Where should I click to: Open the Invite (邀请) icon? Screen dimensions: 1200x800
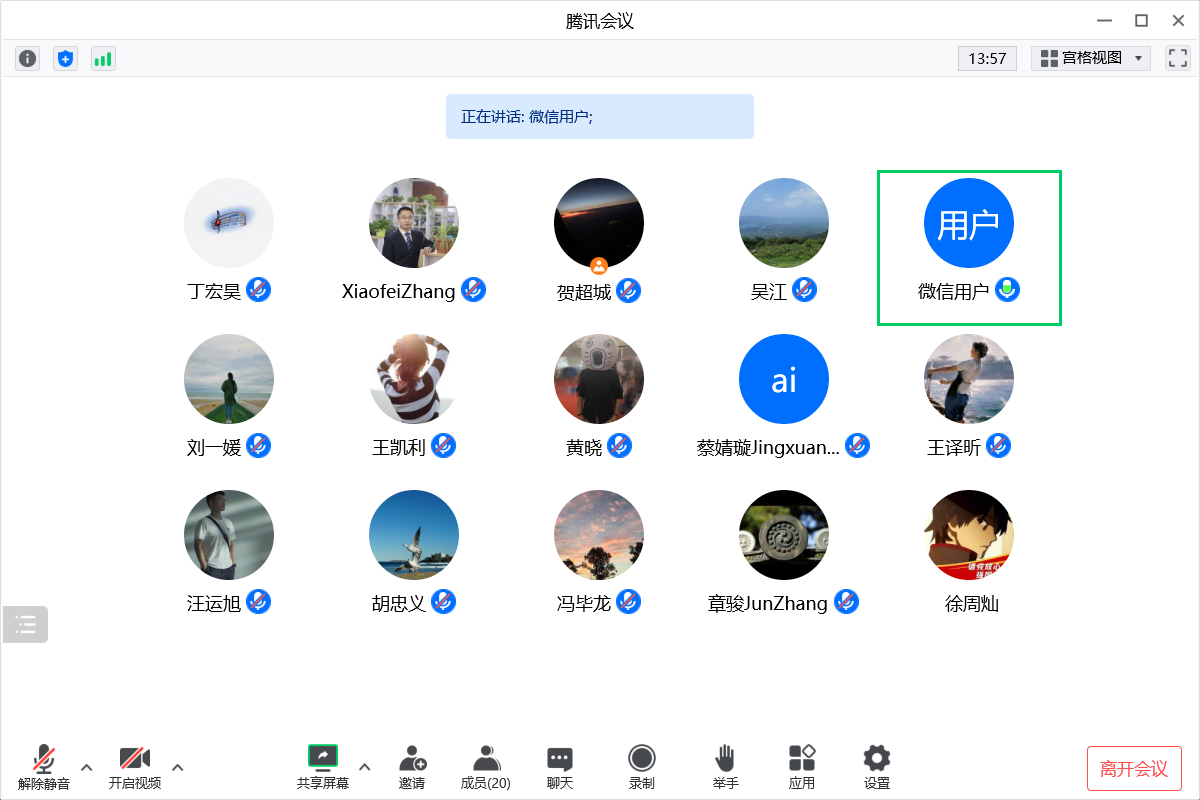[412, 767]
